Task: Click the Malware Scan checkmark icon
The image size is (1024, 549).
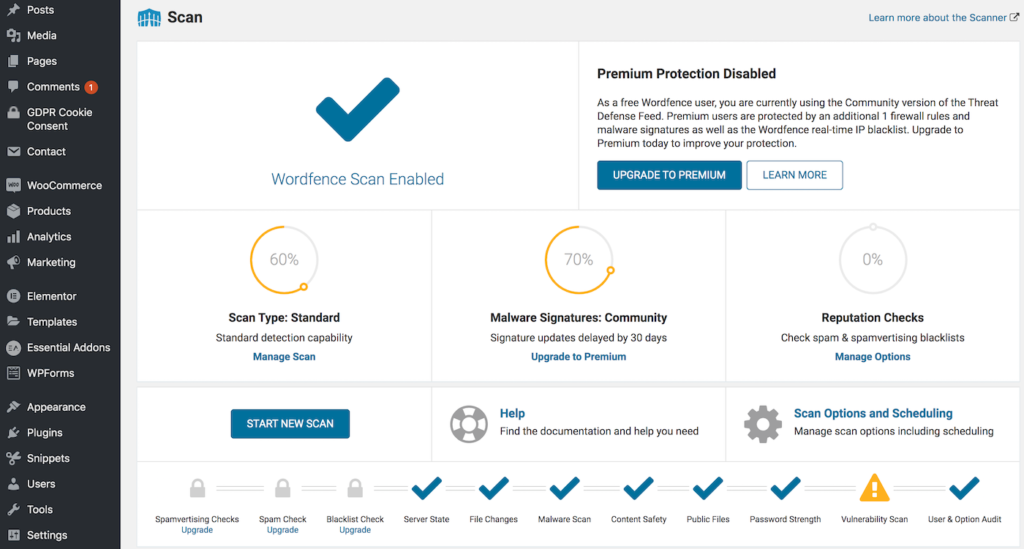Action: (564, 488)
